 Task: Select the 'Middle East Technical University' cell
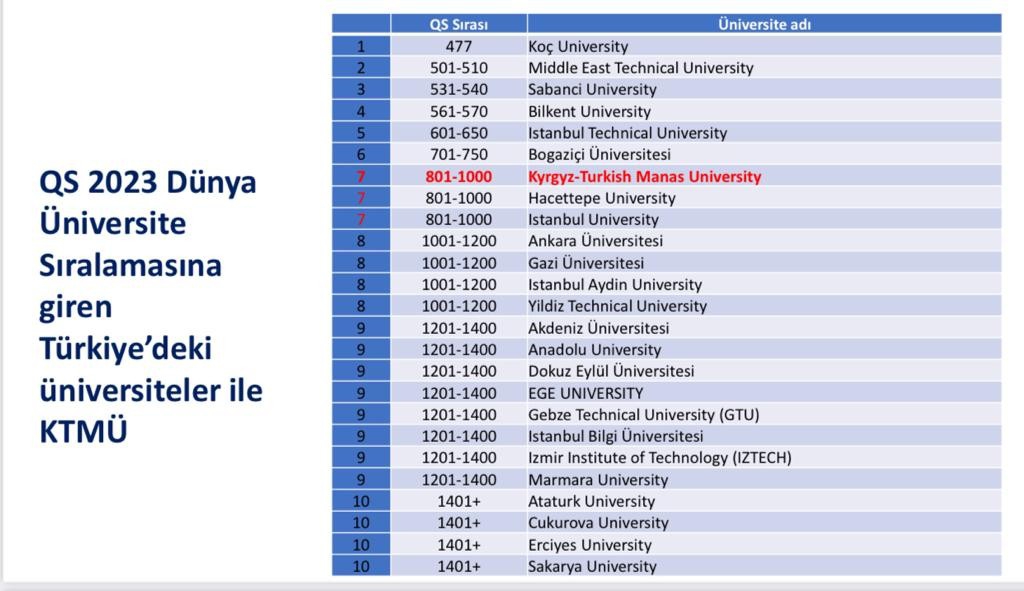click(x=764, y=68)
